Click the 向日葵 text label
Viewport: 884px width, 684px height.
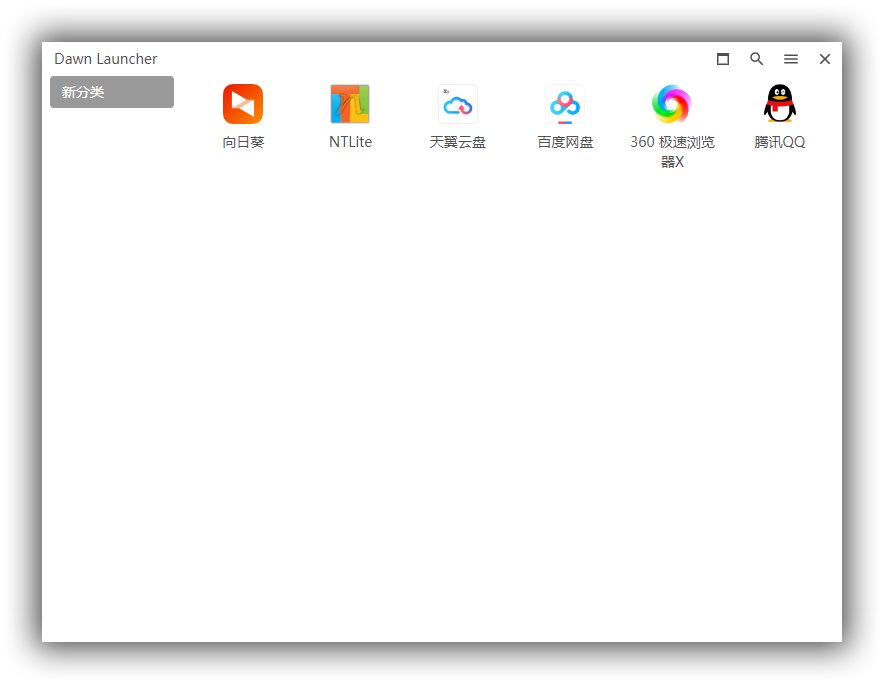click(243, 142)
